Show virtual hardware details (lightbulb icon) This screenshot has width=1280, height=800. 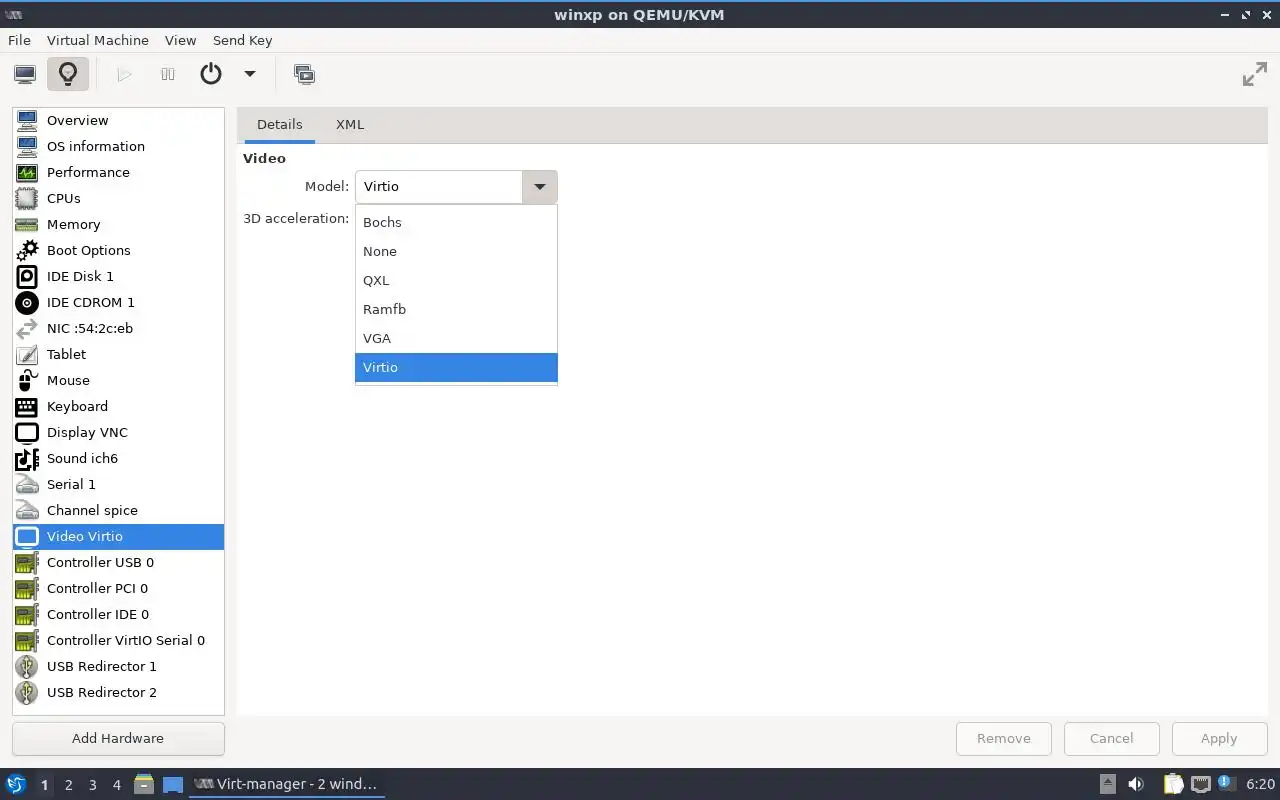pyautogui.click(x=68, y=74)
